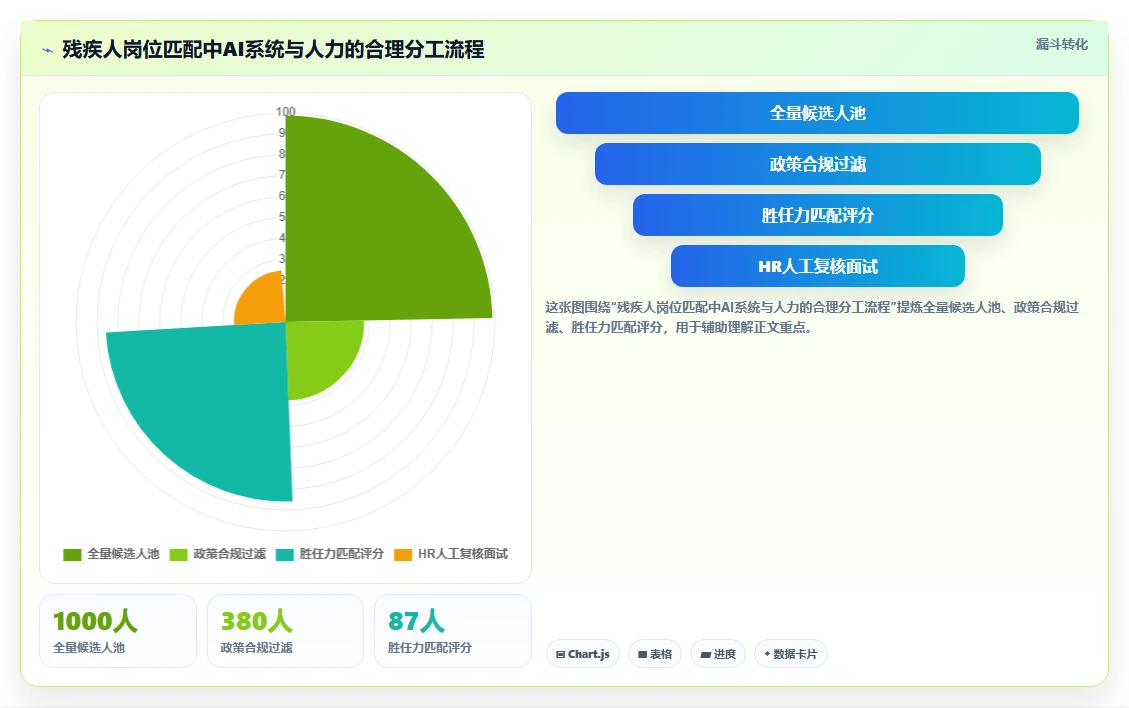Toggle HR人工复核面试 legend swatch

(402, 555)
